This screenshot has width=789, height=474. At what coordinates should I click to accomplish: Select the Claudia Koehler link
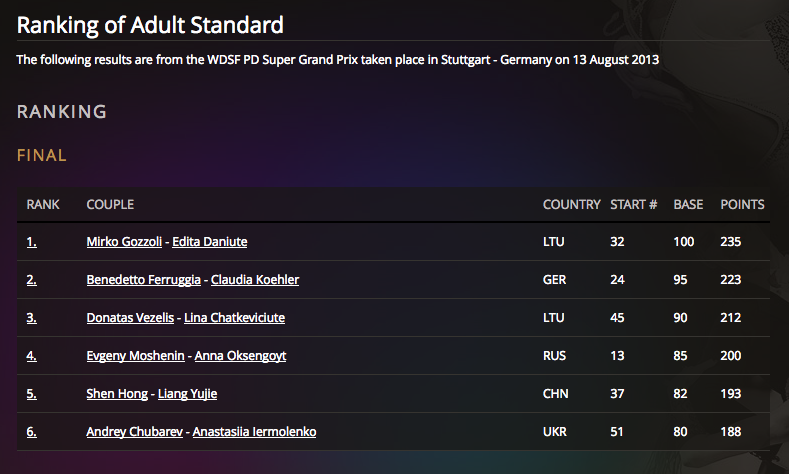pyautogui.click(x=255, y=280)
